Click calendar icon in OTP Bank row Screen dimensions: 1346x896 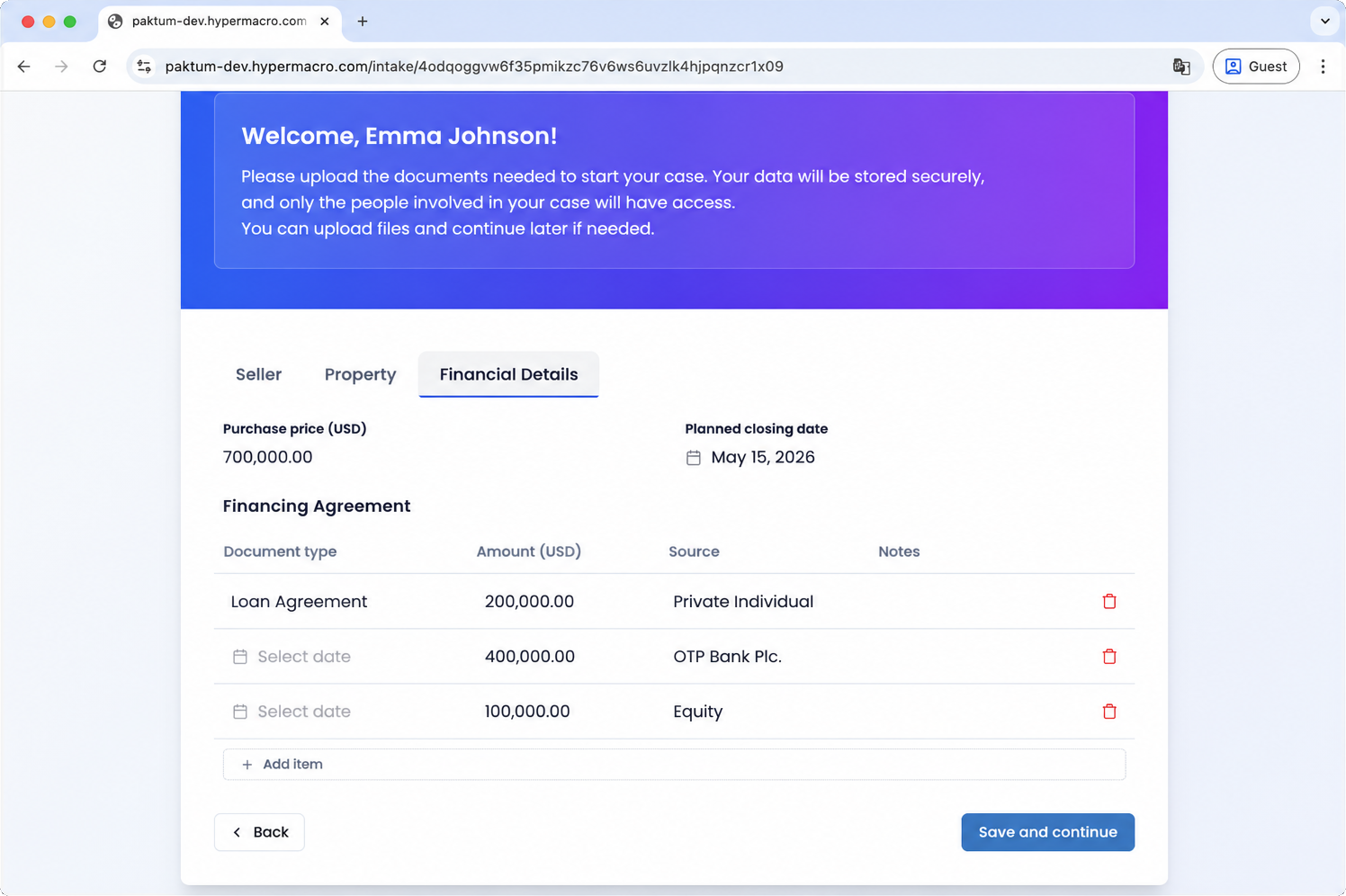coord(240,657)
